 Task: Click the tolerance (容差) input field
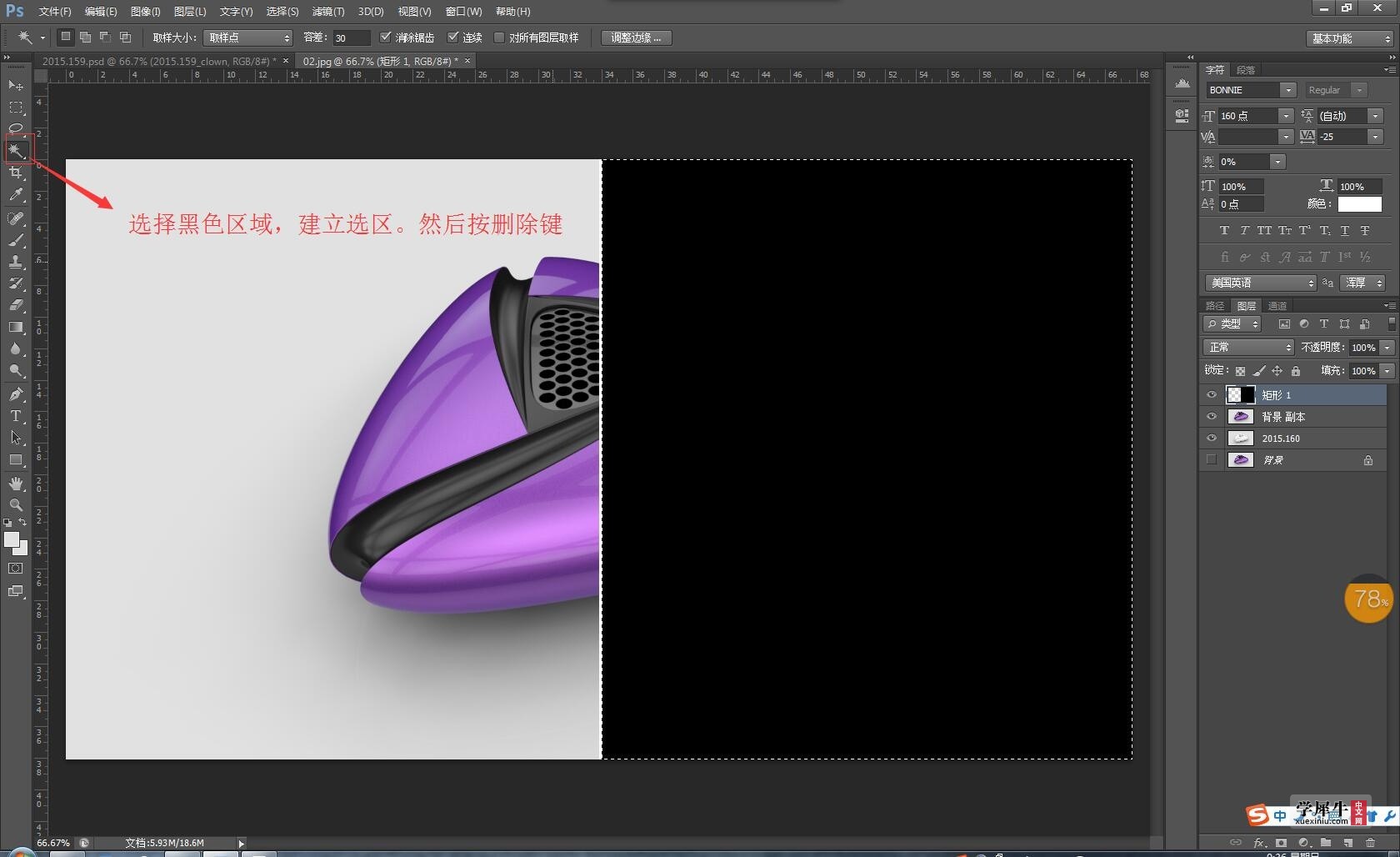click(x=351, y=38)
